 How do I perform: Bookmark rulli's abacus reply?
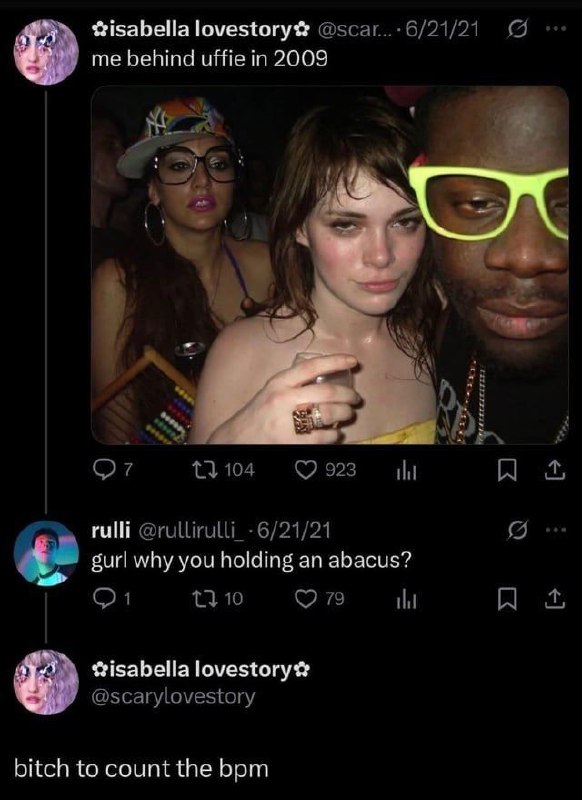coord(506,599)
